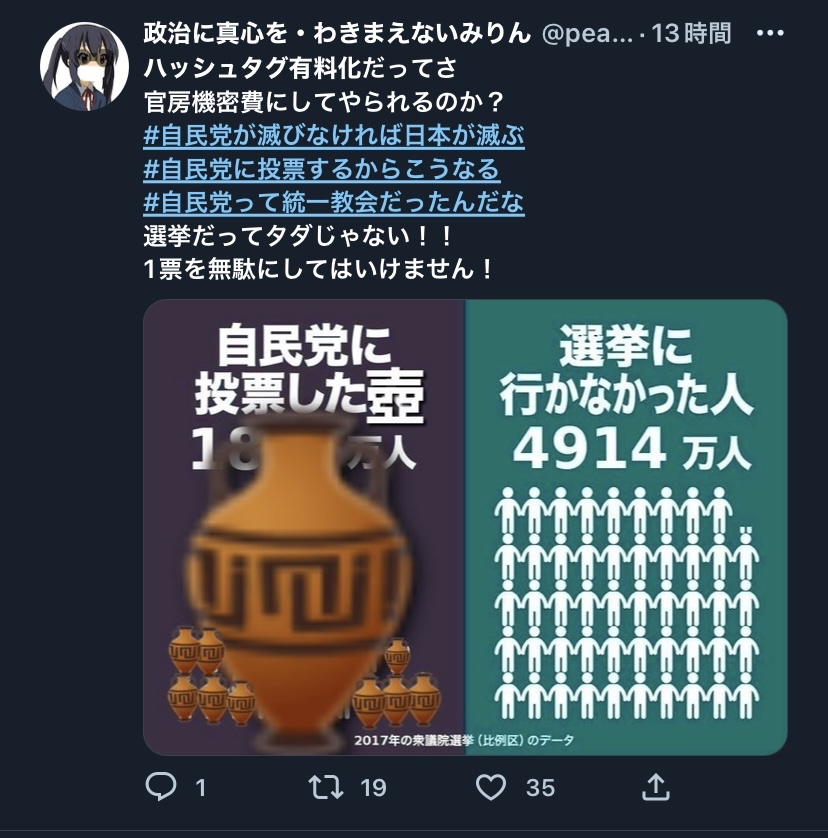Retweet the post with the retweet icon
Screen dimensions: 828x838
326,787
